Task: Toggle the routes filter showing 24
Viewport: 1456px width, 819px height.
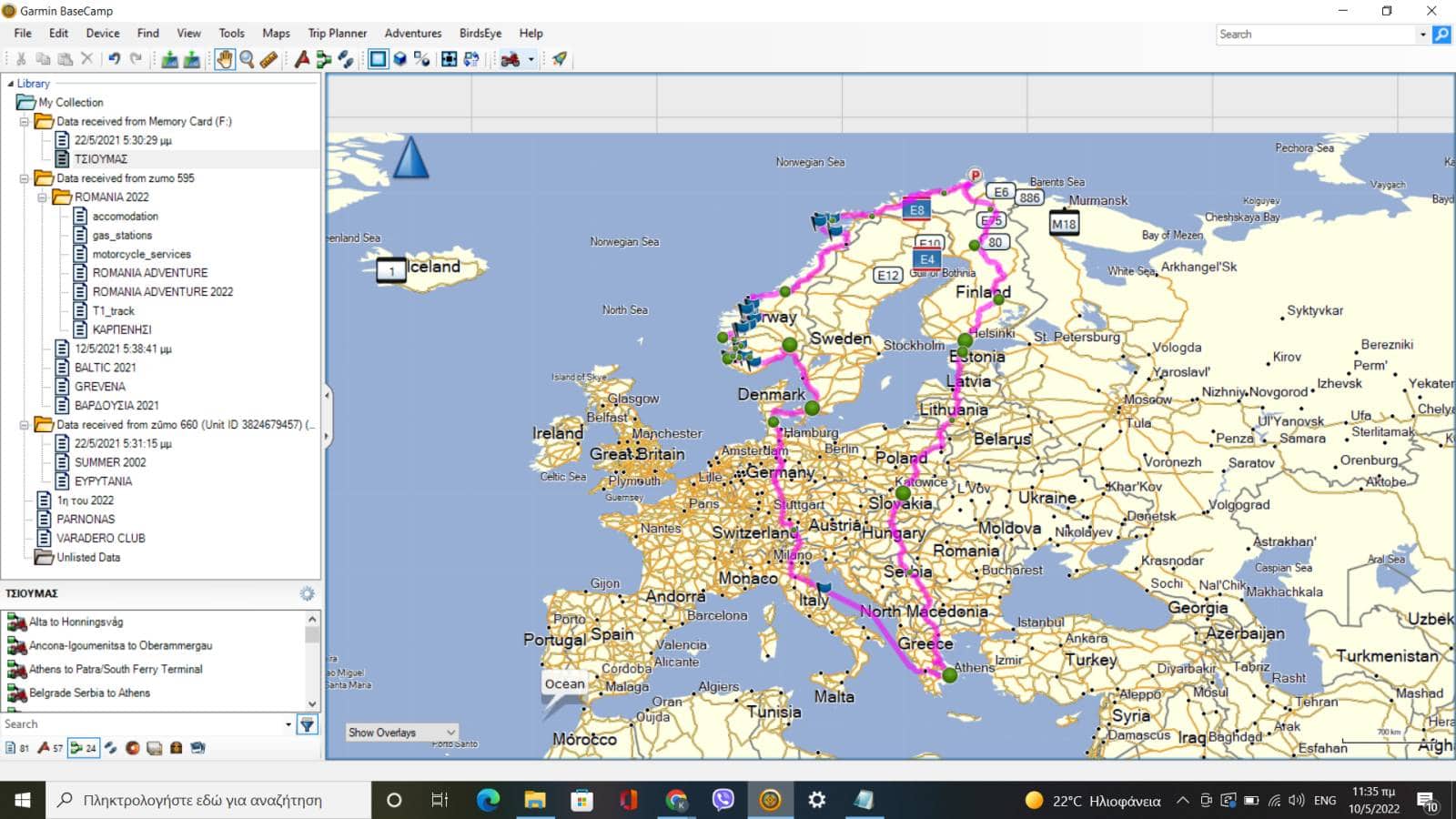Action: point(84,748)
